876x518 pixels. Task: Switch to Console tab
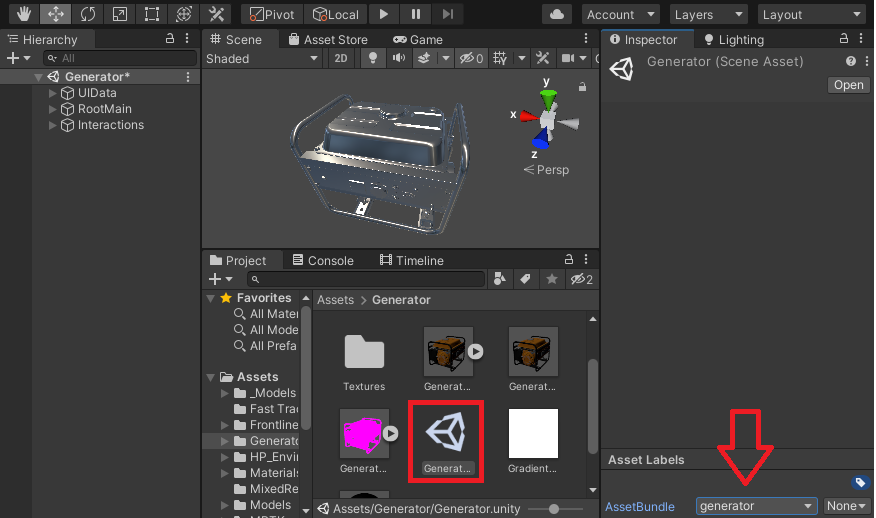(x=323, y=261)
